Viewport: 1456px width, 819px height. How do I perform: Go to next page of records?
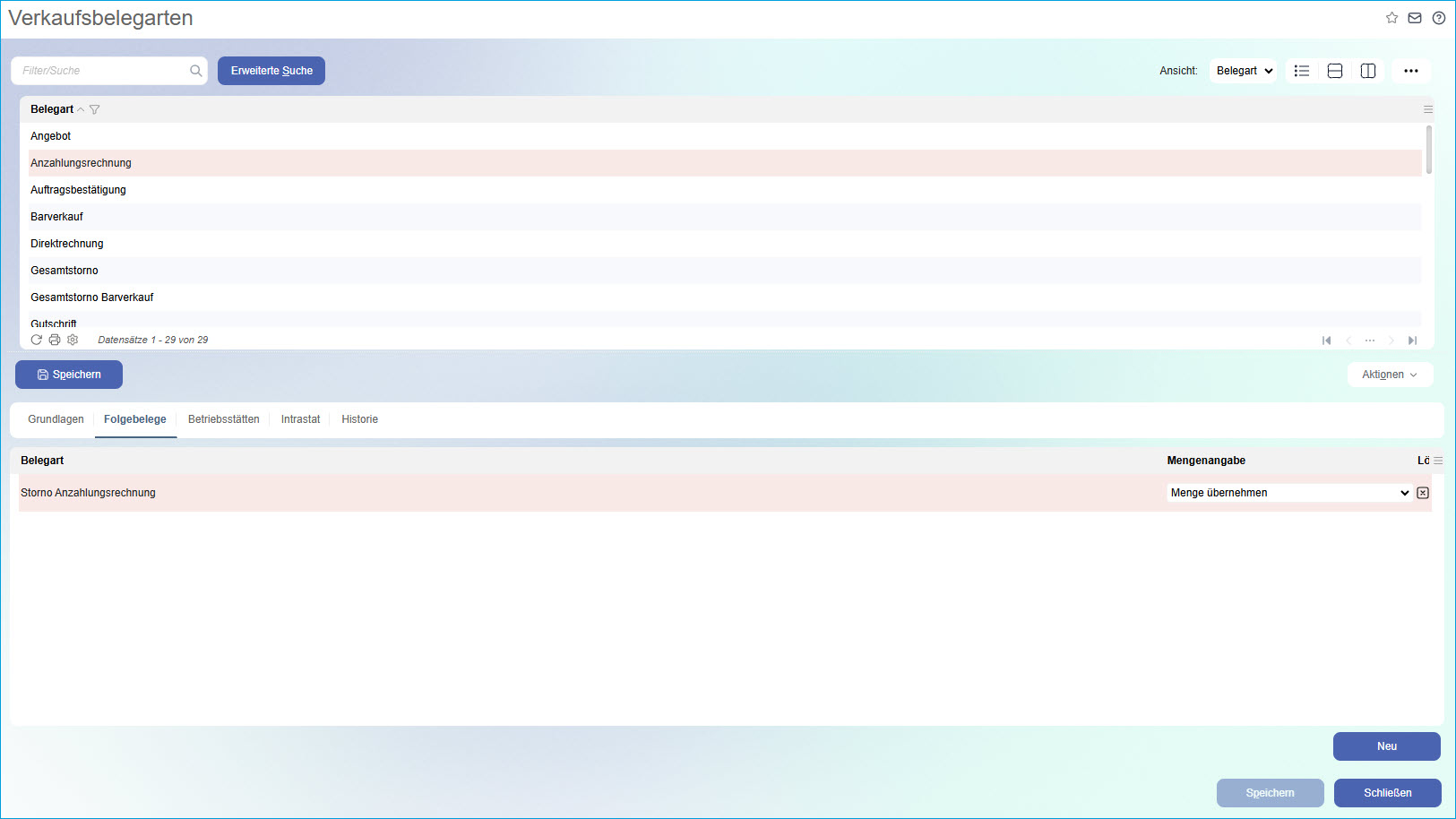[1391, 341]
